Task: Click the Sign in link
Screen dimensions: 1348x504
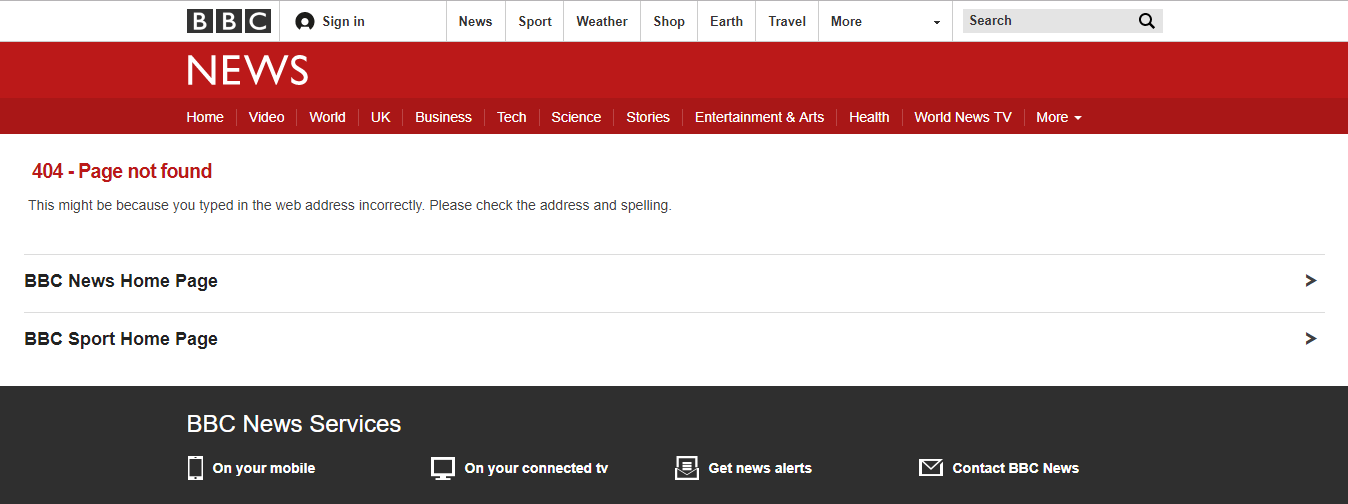Action: pyautogui.click(x=343, y=21)
